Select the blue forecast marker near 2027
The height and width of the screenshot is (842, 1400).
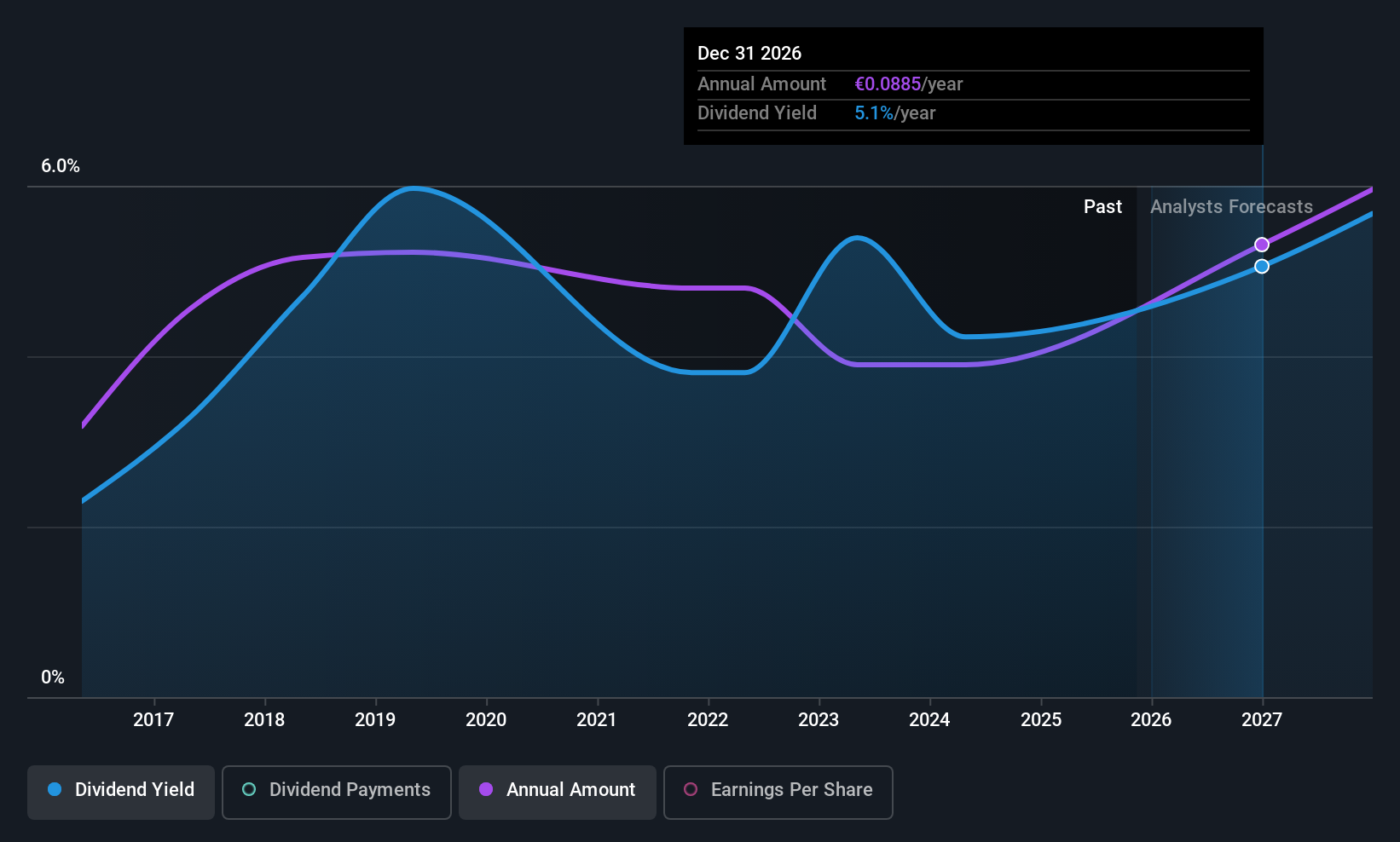pos(1262,266)
